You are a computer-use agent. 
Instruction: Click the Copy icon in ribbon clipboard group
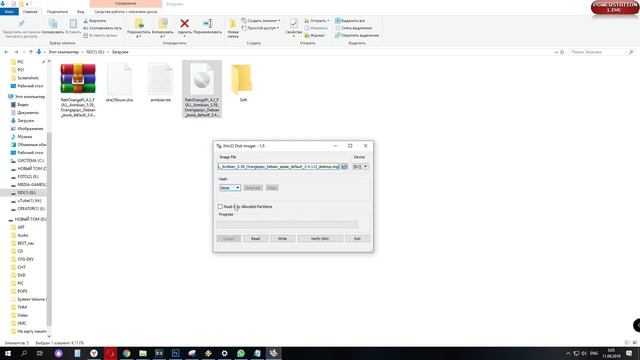[53, 24]
